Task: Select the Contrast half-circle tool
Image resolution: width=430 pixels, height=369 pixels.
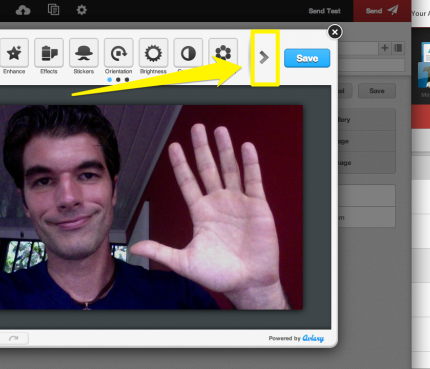Action: tap(188, 53)
